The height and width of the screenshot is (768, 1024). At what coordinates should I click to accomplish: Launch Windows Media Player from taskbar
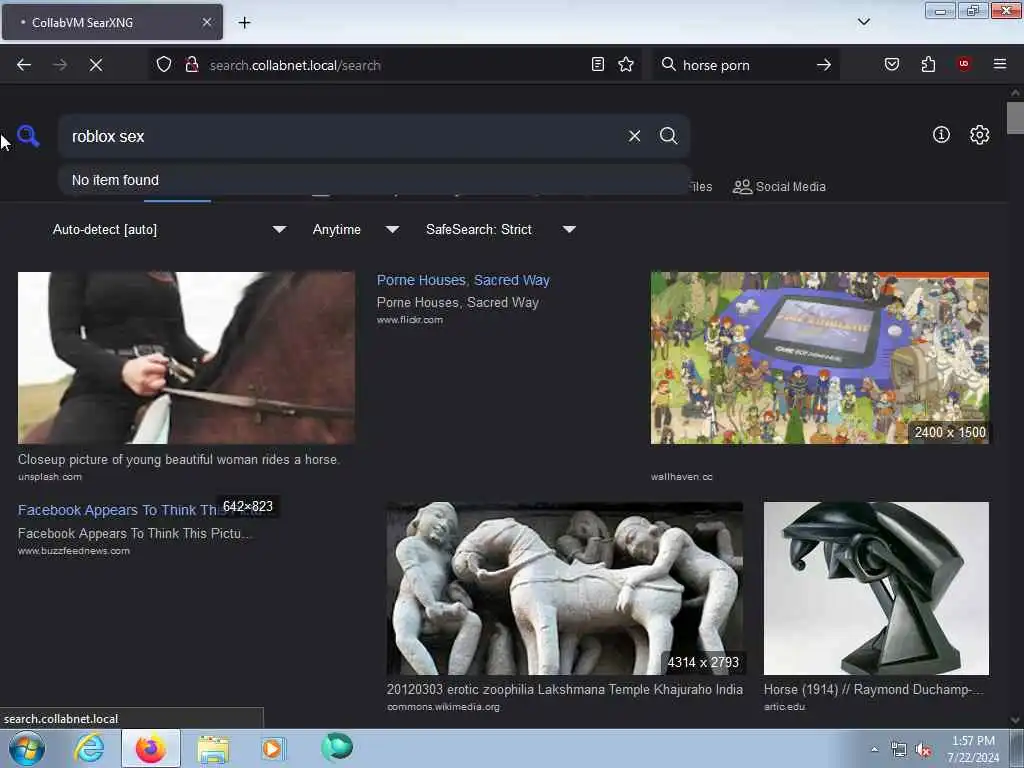pos(272,748)
